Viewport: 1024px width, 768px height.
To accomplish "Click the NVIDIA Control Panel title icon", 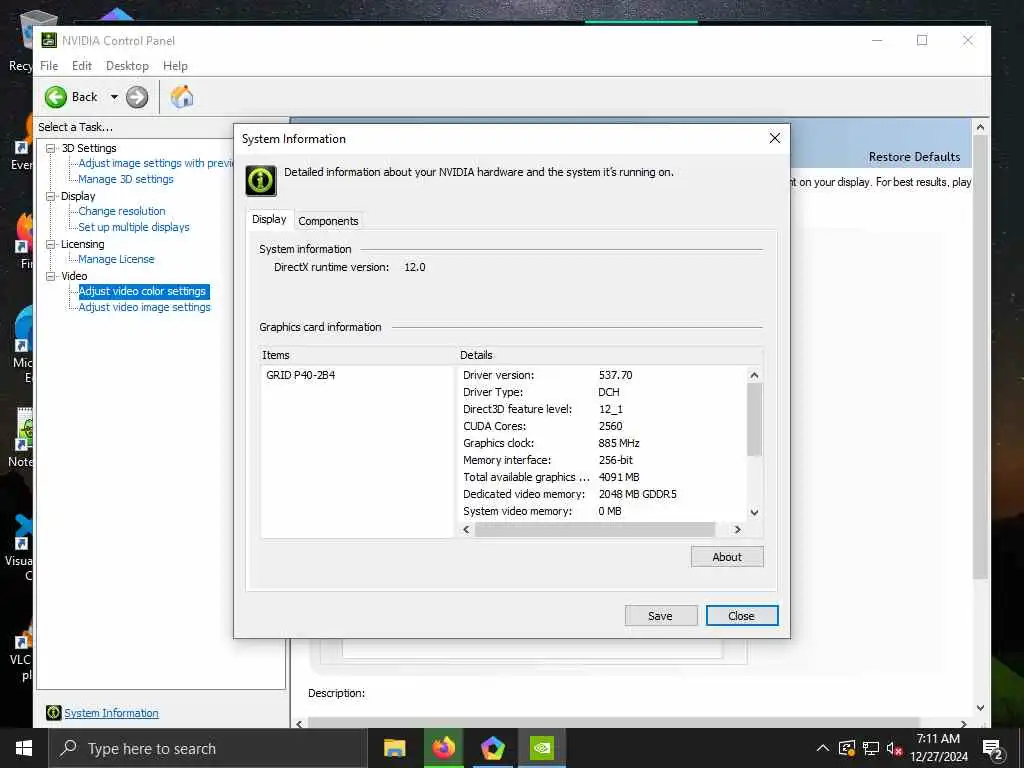I will tap(49, 40).
